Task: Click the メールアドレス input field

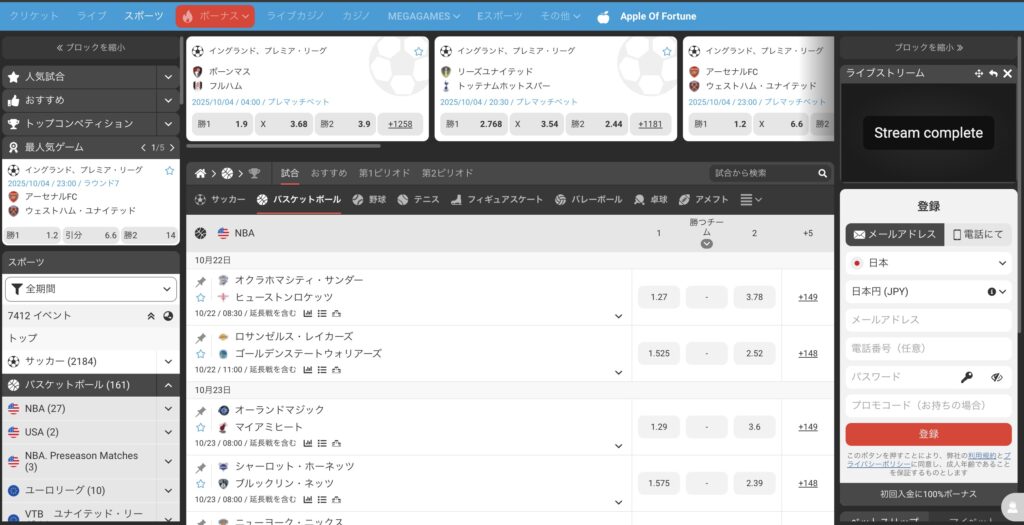Action: [928, 320]
